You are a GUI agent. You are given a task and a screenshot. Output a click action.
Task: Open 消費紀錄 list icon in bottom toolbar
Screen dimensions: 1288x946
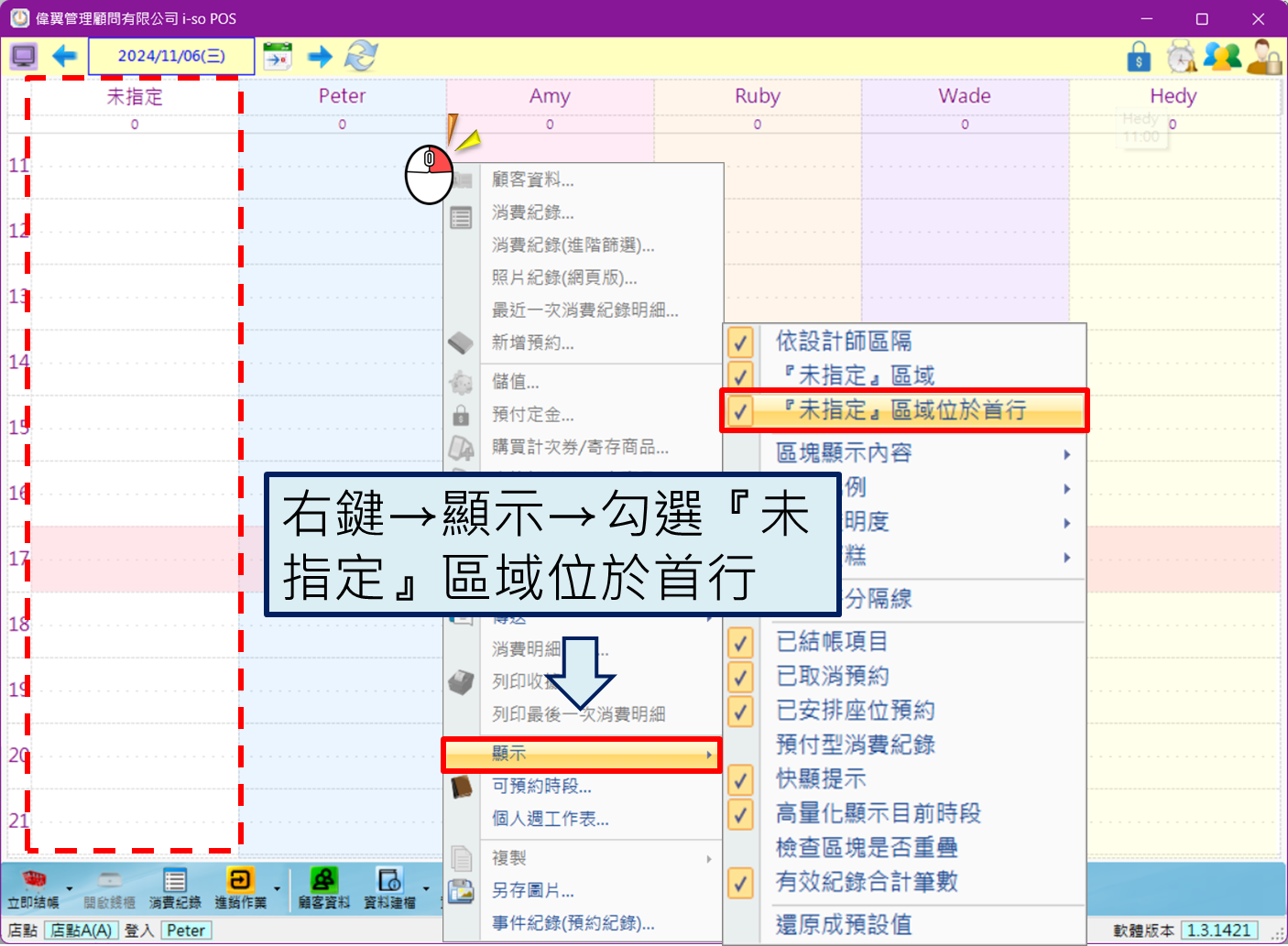pos(175,888)
